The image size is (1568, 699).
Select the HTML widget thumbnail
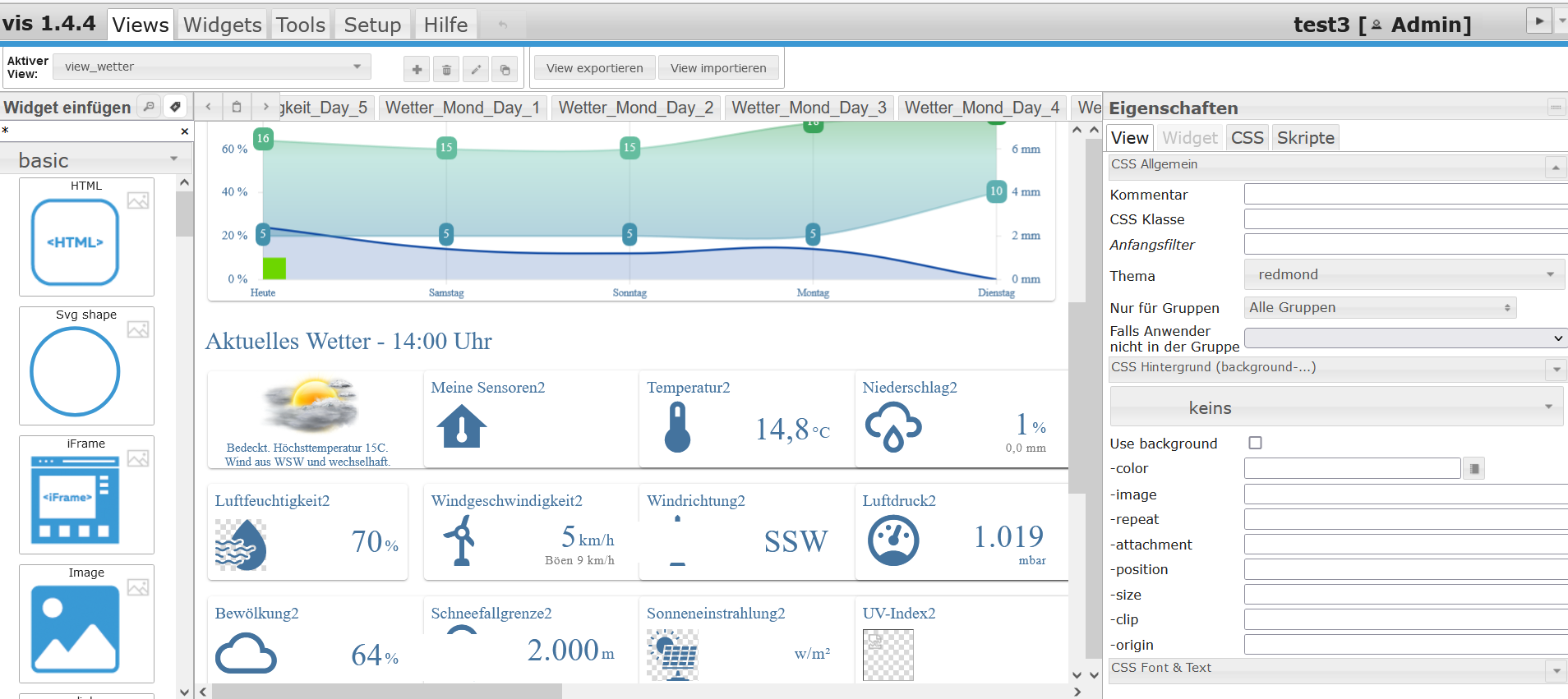point(86,237)
